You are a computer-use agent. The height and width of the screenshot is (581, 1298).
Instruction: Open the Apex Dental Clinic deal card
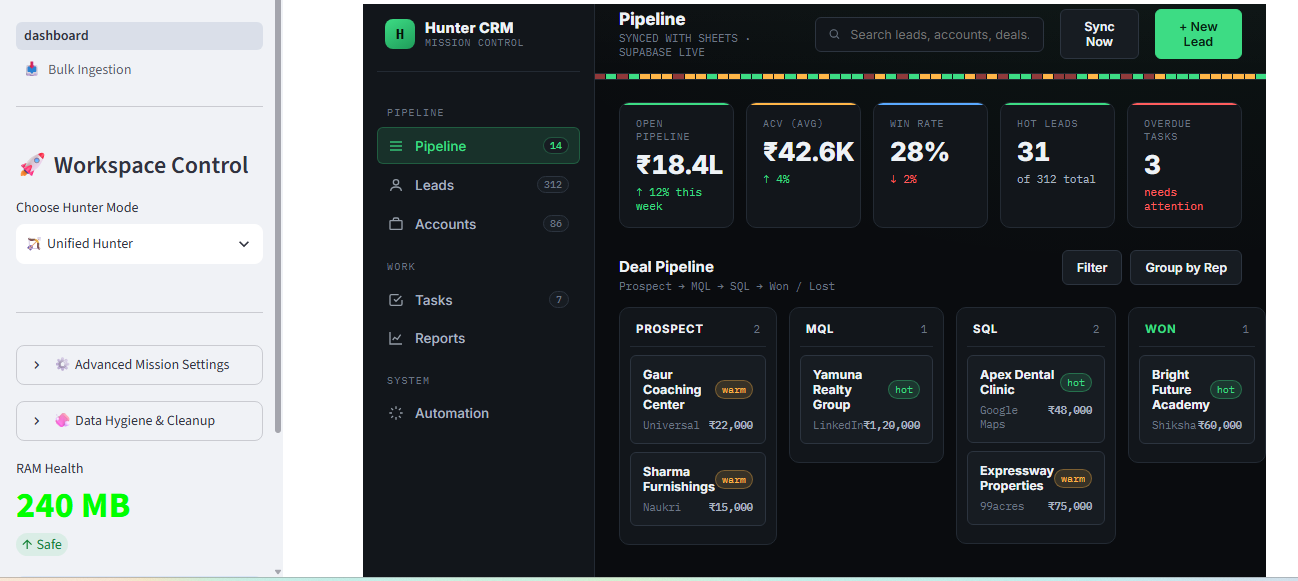[x=1036, y=399]
